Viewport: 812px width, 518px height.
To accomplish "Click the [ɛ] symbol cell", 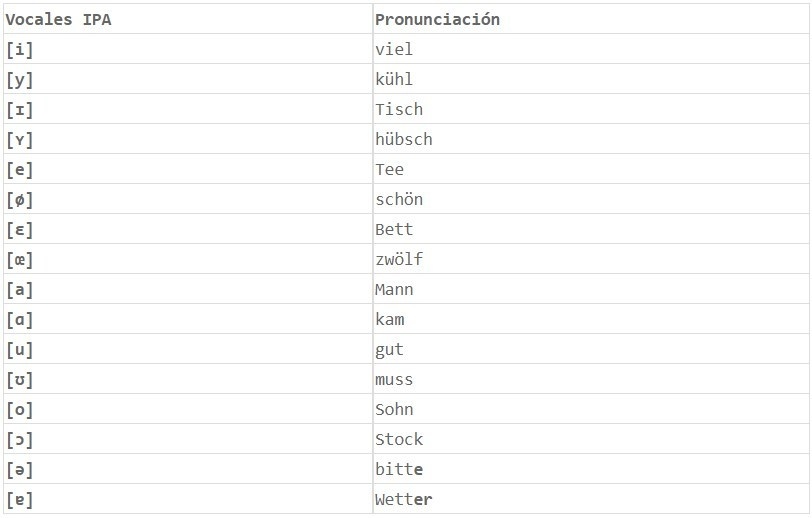I will [x=20, y=229].
